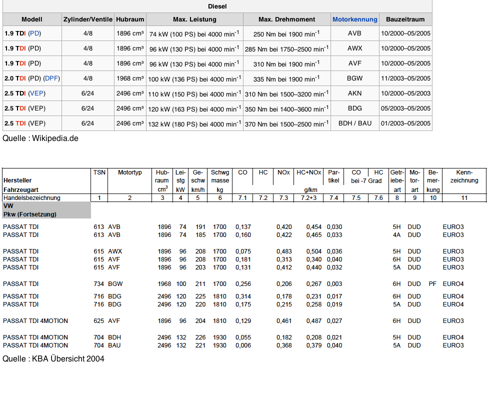Click the Max. Leistung column header
Viewport: 500px width, 400px height.
[195, 19]
